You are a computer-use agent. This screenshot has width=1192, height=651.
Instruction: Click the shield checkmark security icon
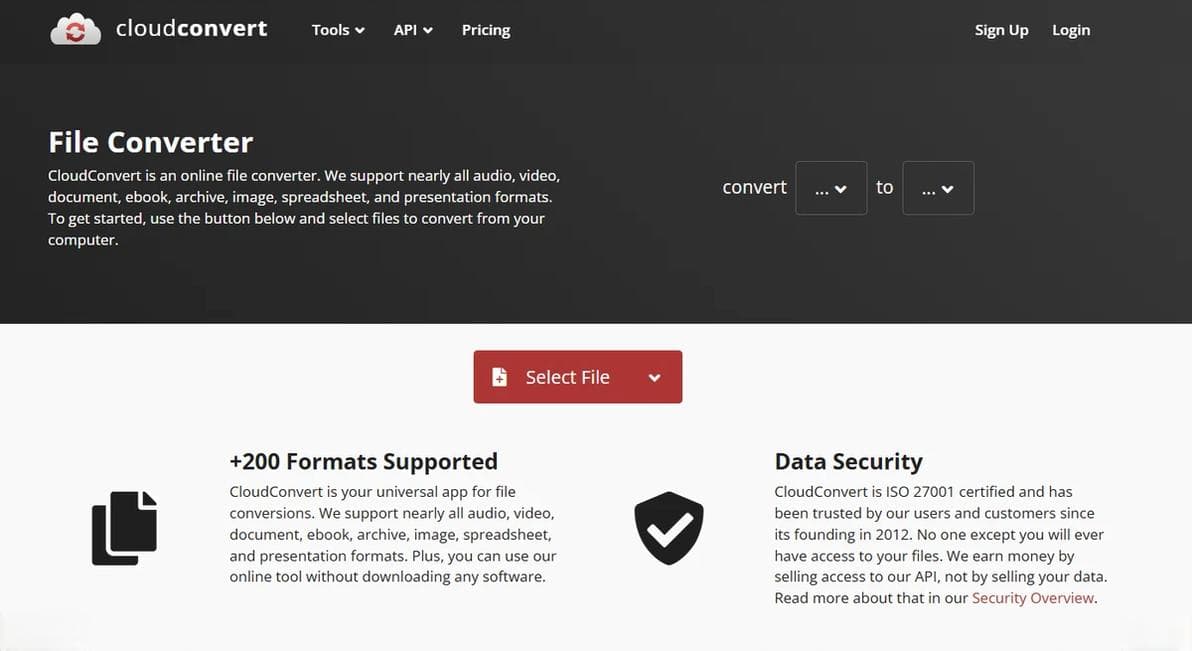pyautogui.click(x=669, y=528)
